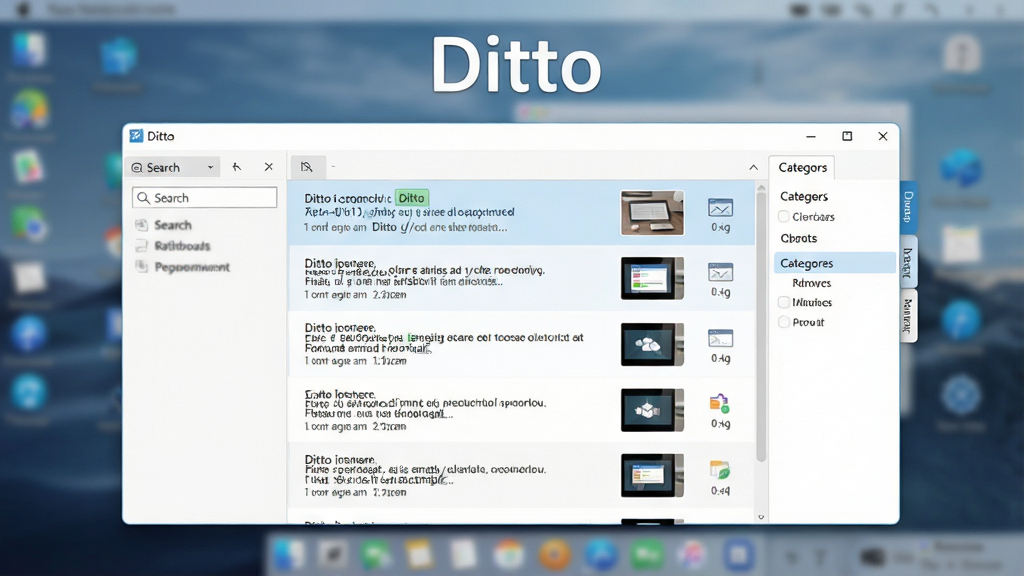Select the second clip entry 2.3 item
The image size is (1024, 576).
click(521, 278)
